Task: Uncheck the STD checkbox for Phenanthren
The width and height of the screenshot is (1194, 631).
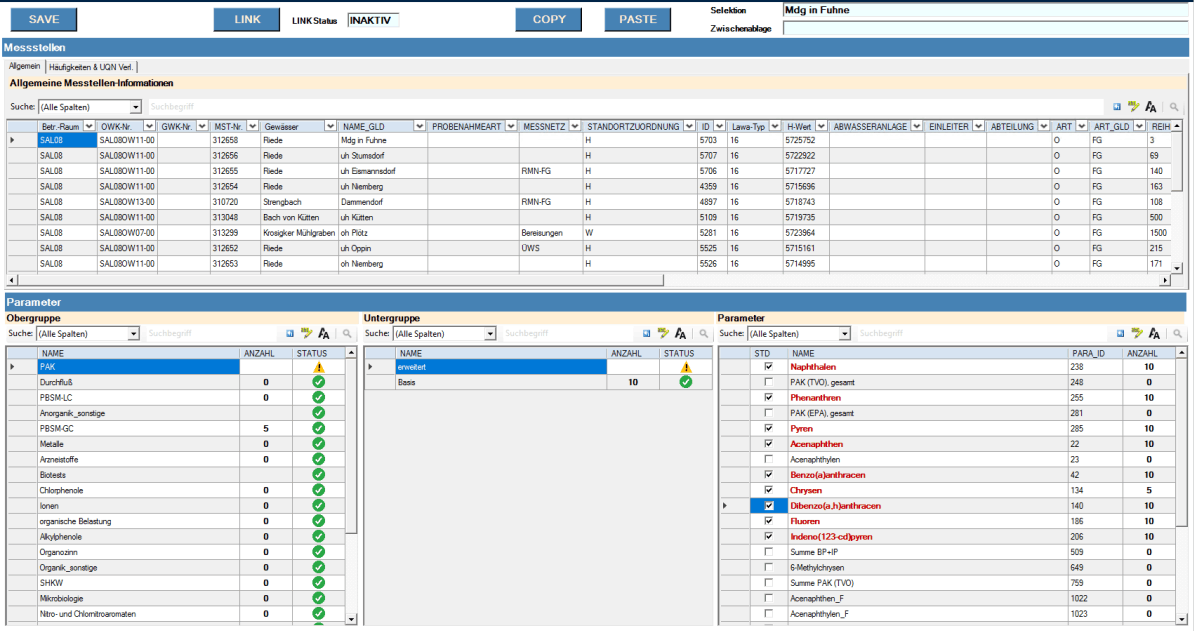Action: tap(768, 397)
